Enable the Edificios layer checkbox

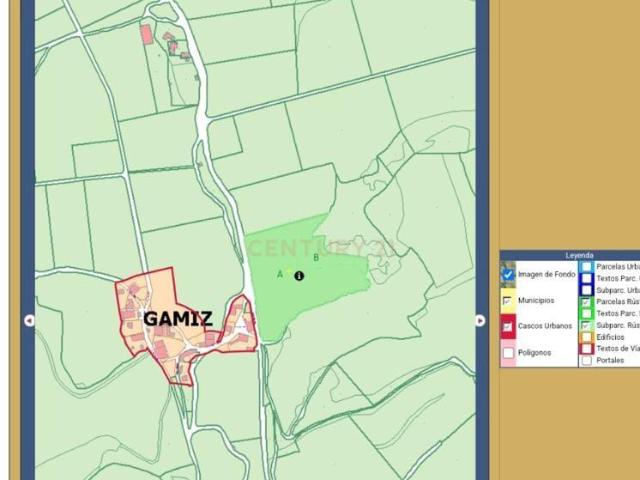pyautogui.click(x=587, y=337)
